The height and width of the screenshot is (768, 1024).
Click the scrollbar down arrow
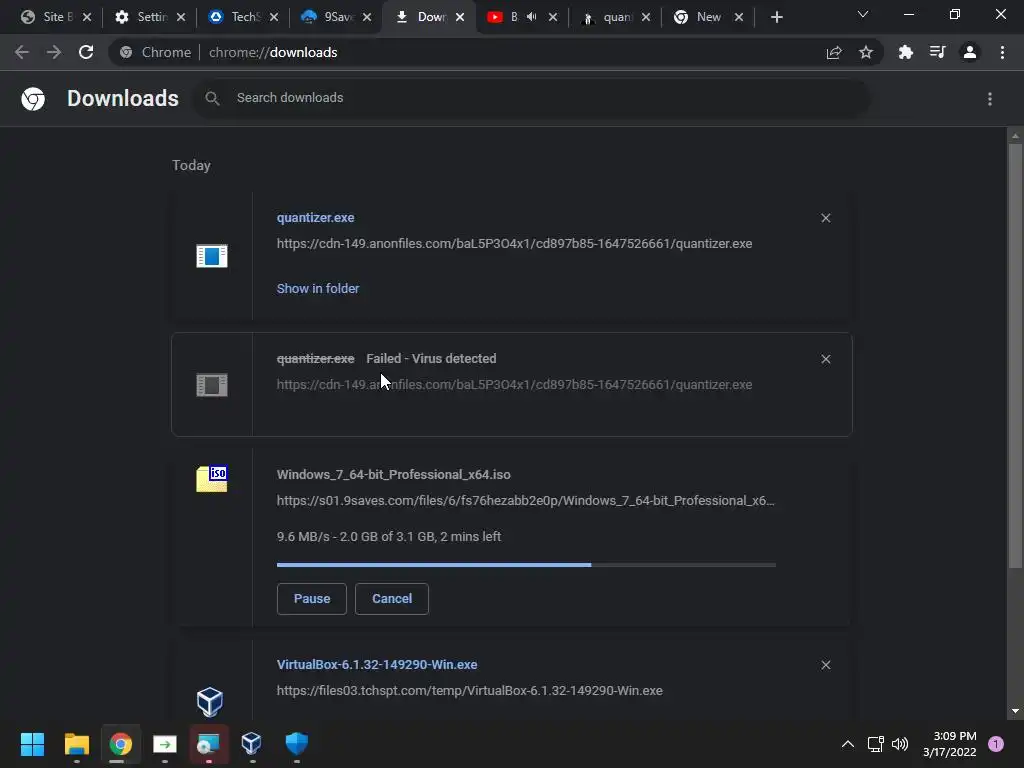coord(1015,711)
